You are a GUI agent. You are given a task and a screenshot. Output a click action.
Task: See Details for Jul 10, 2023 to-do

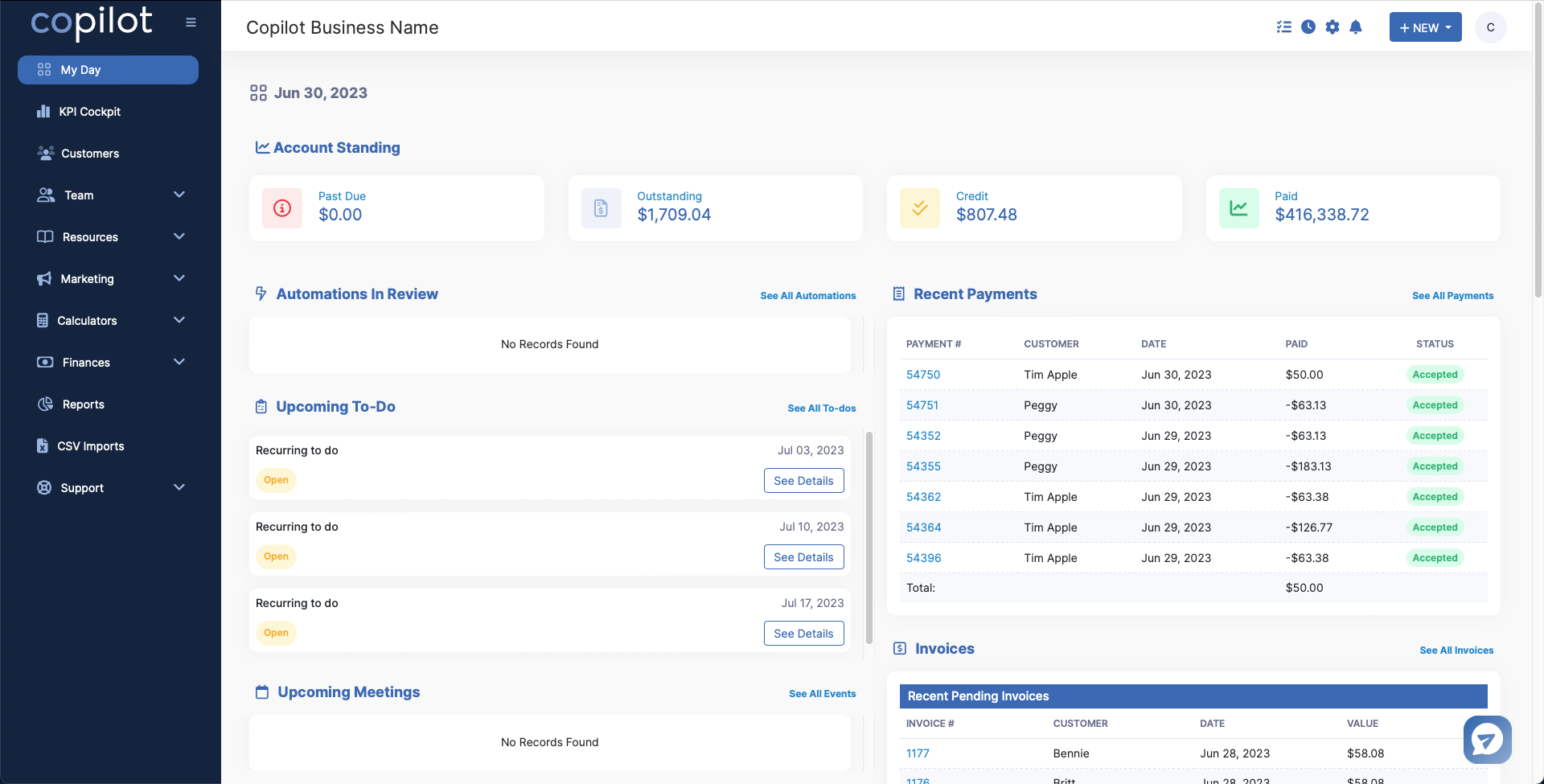pyautogui.click(x=803, y=557)
